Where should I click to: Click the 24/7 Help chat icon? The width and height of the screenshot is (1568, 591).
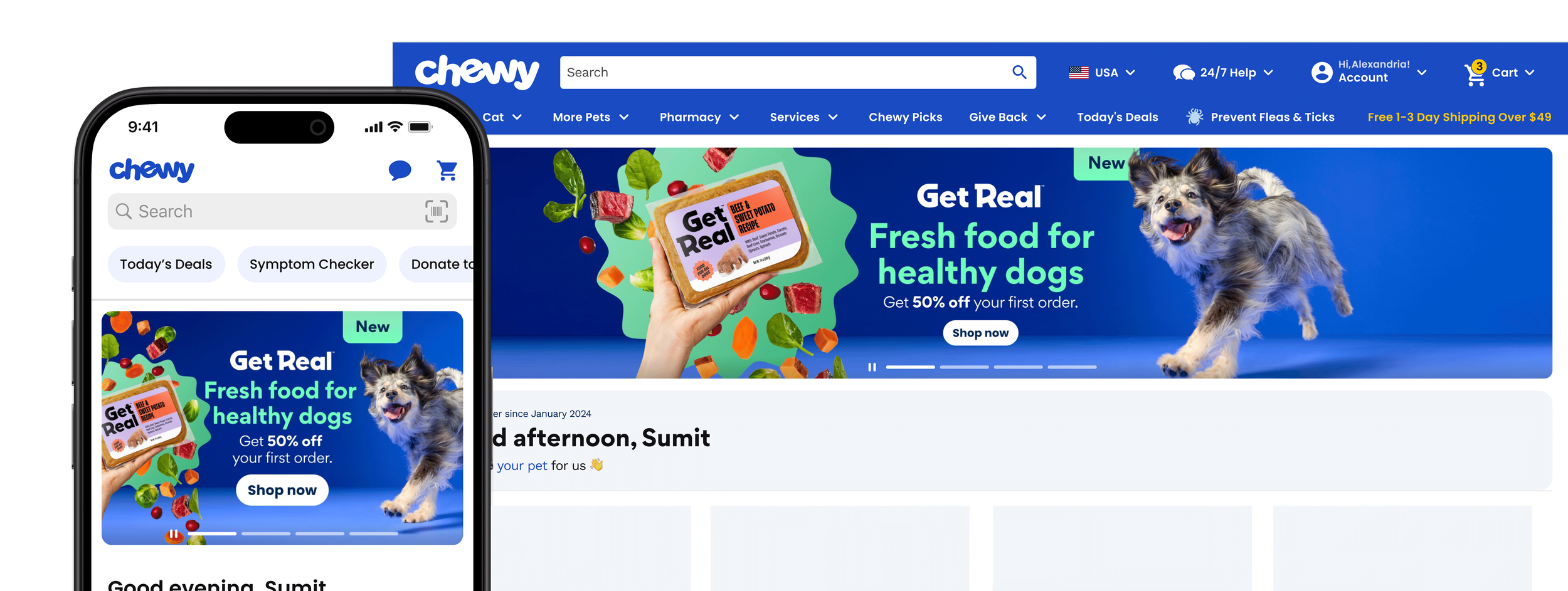pos(1184,73)
